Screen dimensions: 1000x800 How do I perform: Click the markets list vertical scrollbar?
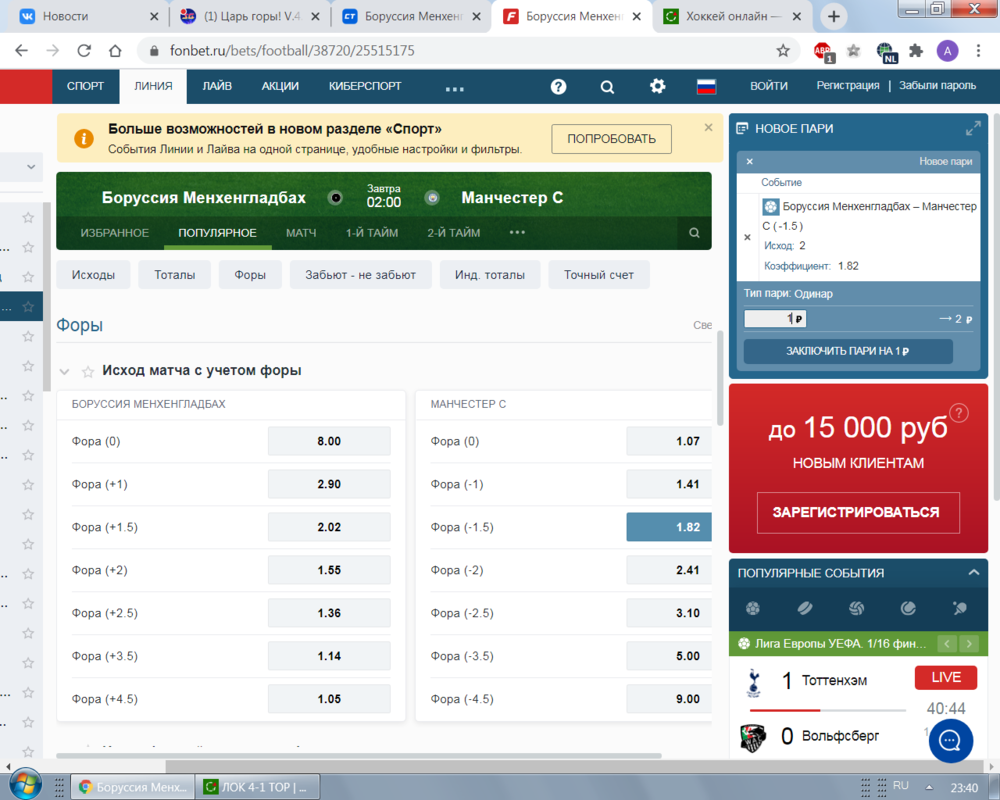point(719,378)
